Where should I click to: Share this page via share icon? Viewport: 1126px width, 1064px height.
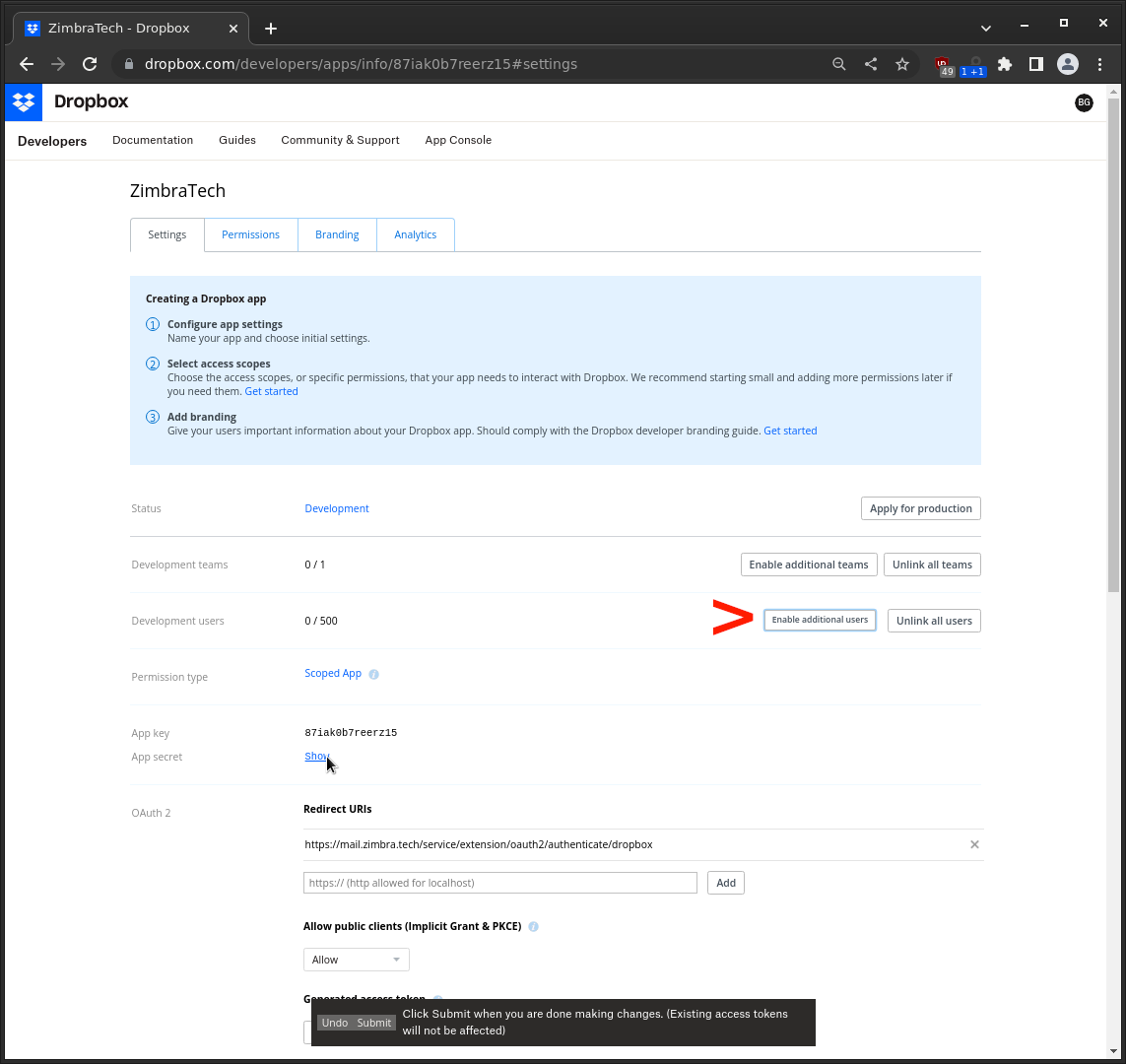point(870,64)
